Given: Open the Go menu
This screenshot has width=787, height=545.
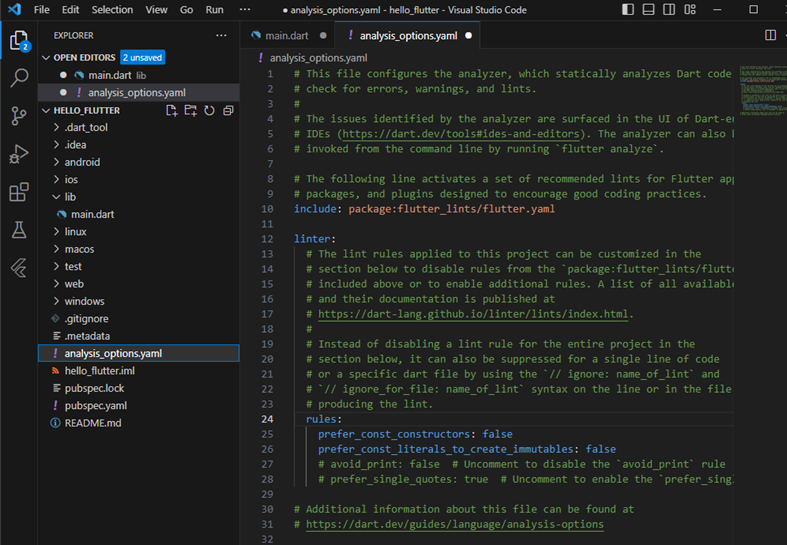Looking at the screenshot, I should [186, 10].
